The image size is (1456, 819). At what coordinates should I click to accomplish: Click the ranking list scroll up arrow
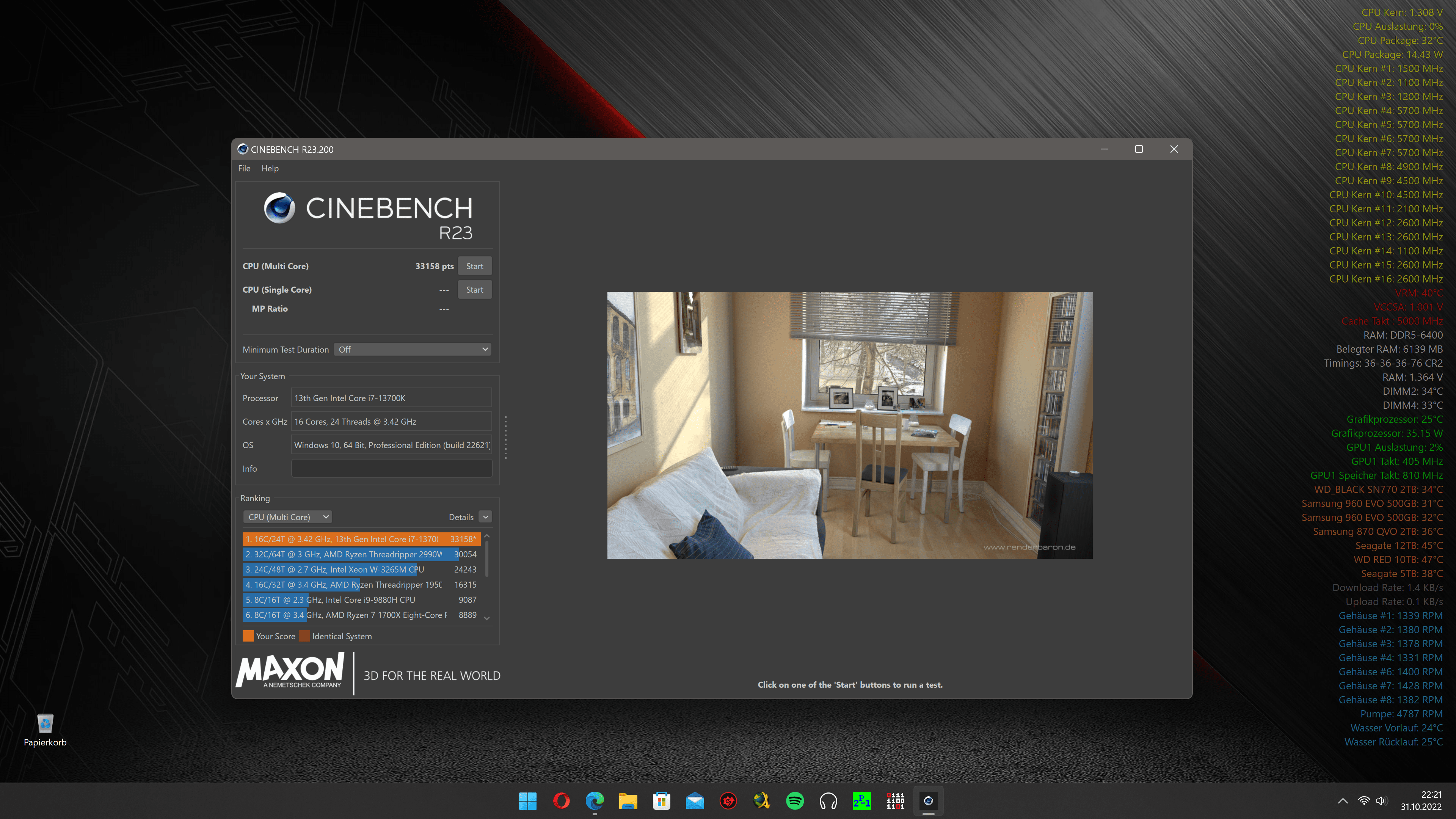(486, 536)
